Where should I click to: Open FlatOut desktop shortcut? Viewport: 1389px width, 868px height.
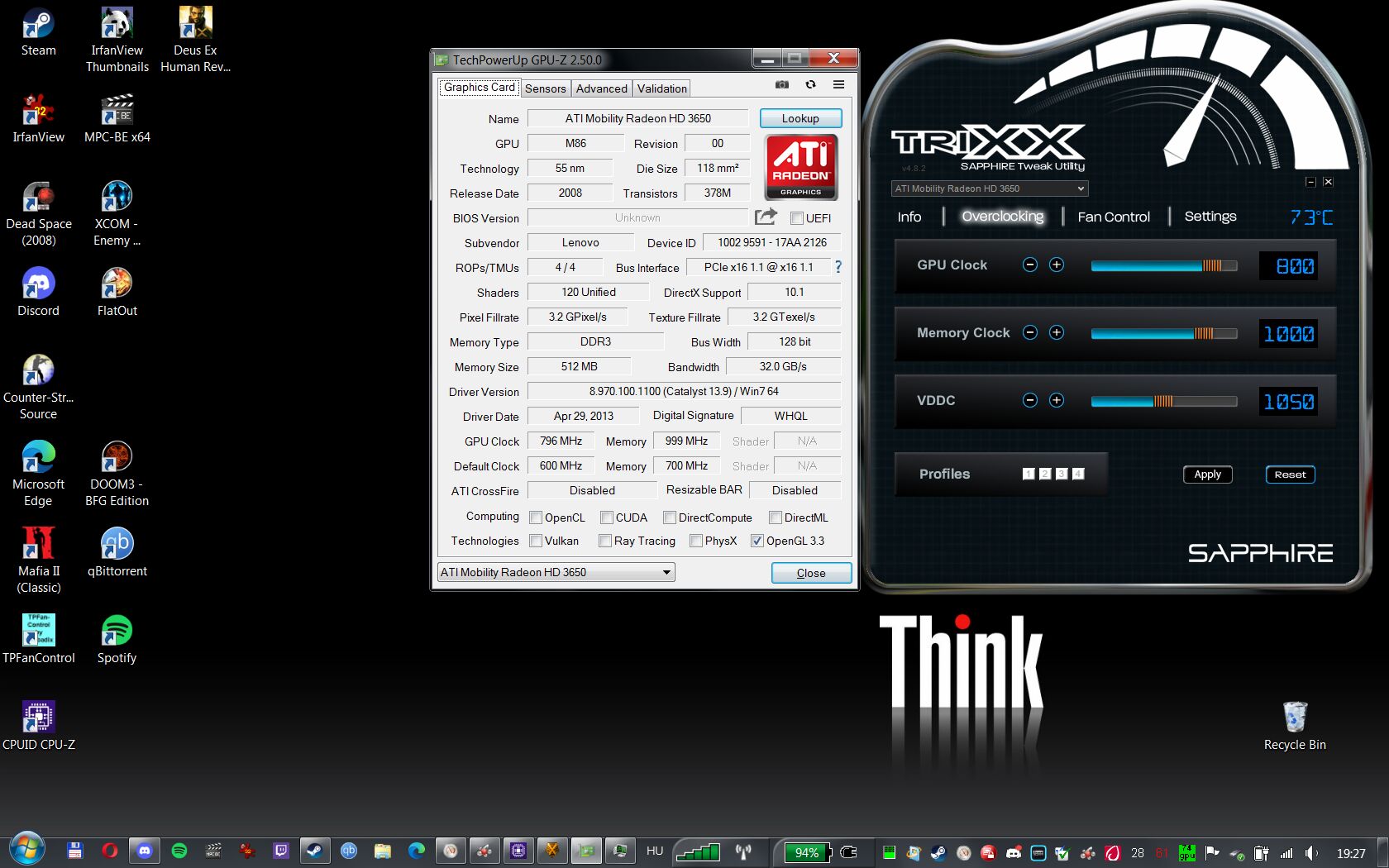[117, 293]
